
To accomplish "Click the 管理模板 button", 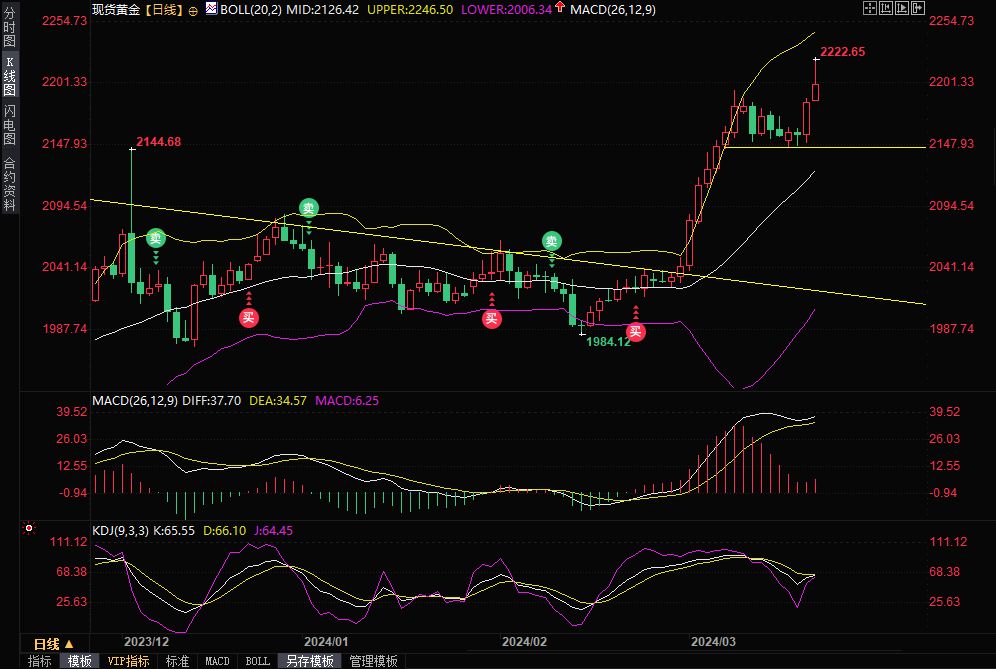I will tap(373, 661).
